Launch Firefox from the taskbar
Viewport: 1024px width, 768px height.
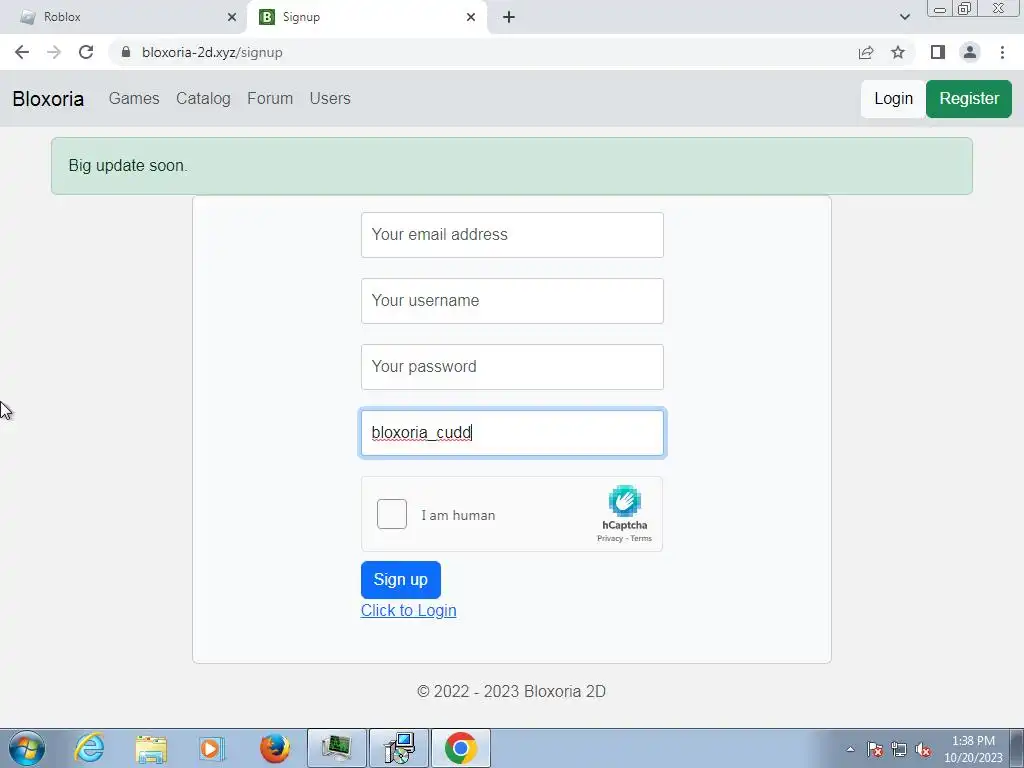pyautogui.click(x=274, y=748)
